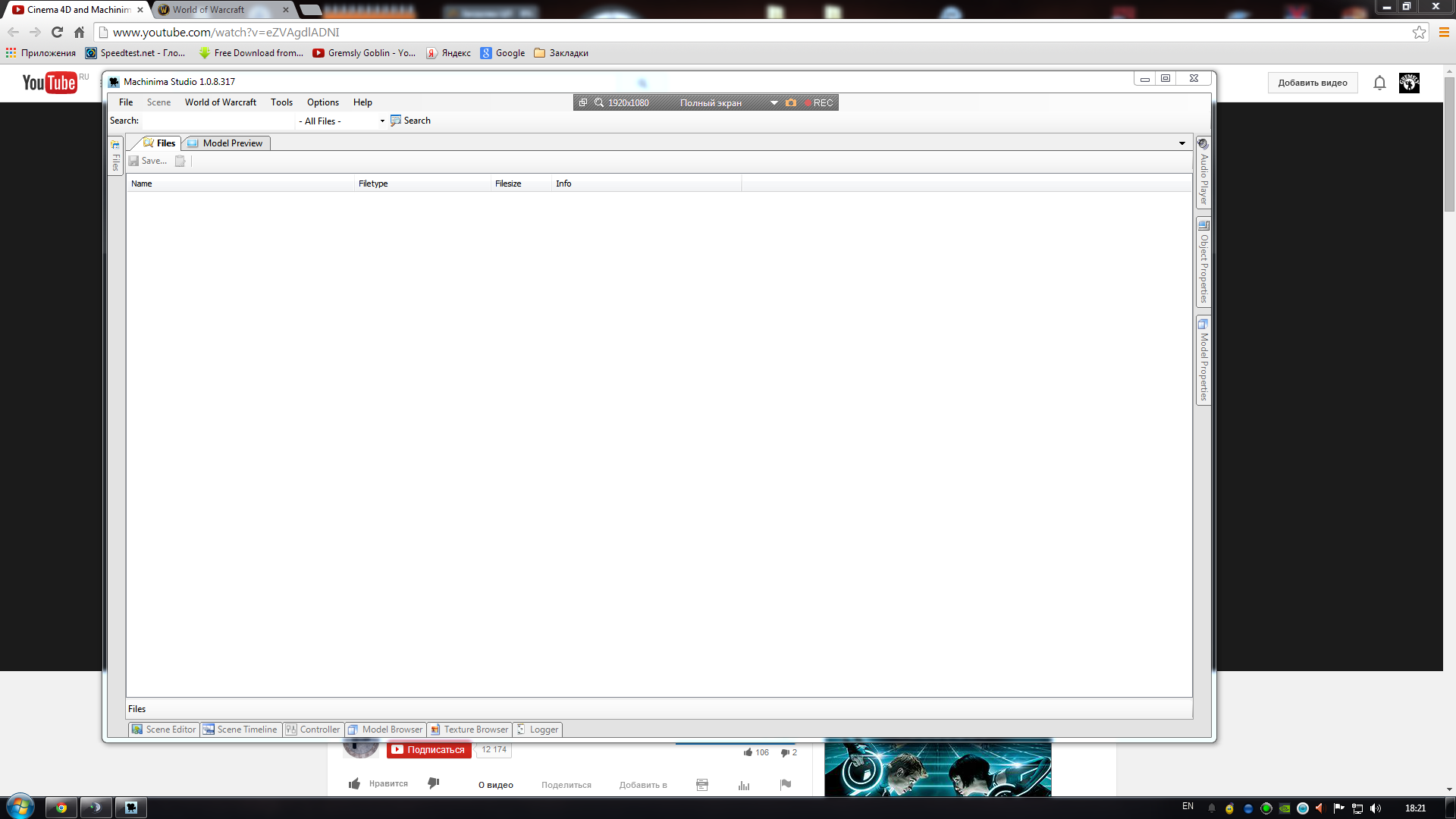The height and width of the screenshot is (819, 1456).
Task: Open Gremsly Goblin bookmark
Action: 364,53
